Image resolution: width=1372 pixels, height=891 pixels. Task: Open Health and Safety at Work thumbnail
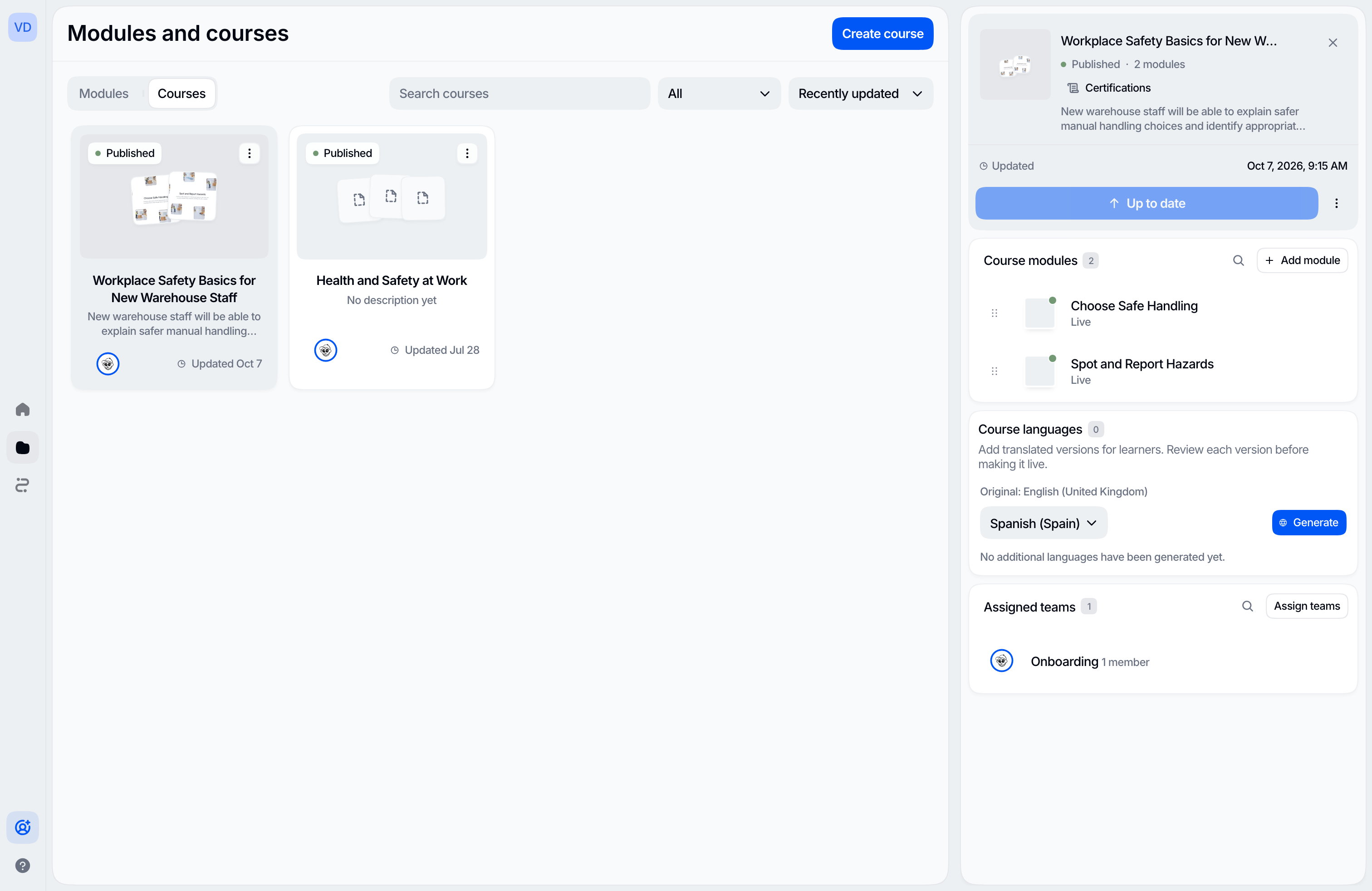click(x=392, y=196)
